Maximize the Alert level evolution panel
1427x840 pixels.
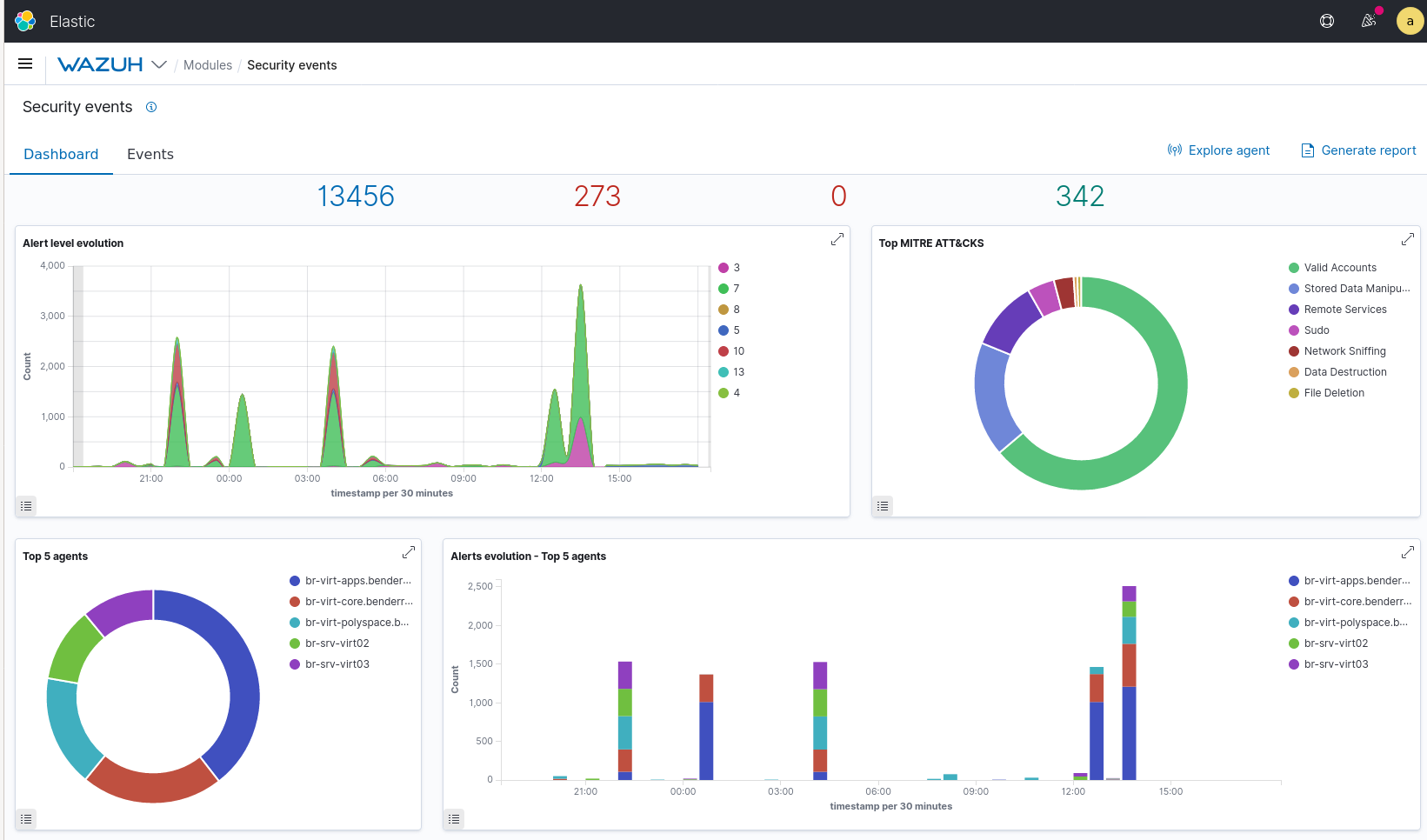pyautogui.click(x=837, y=239)
